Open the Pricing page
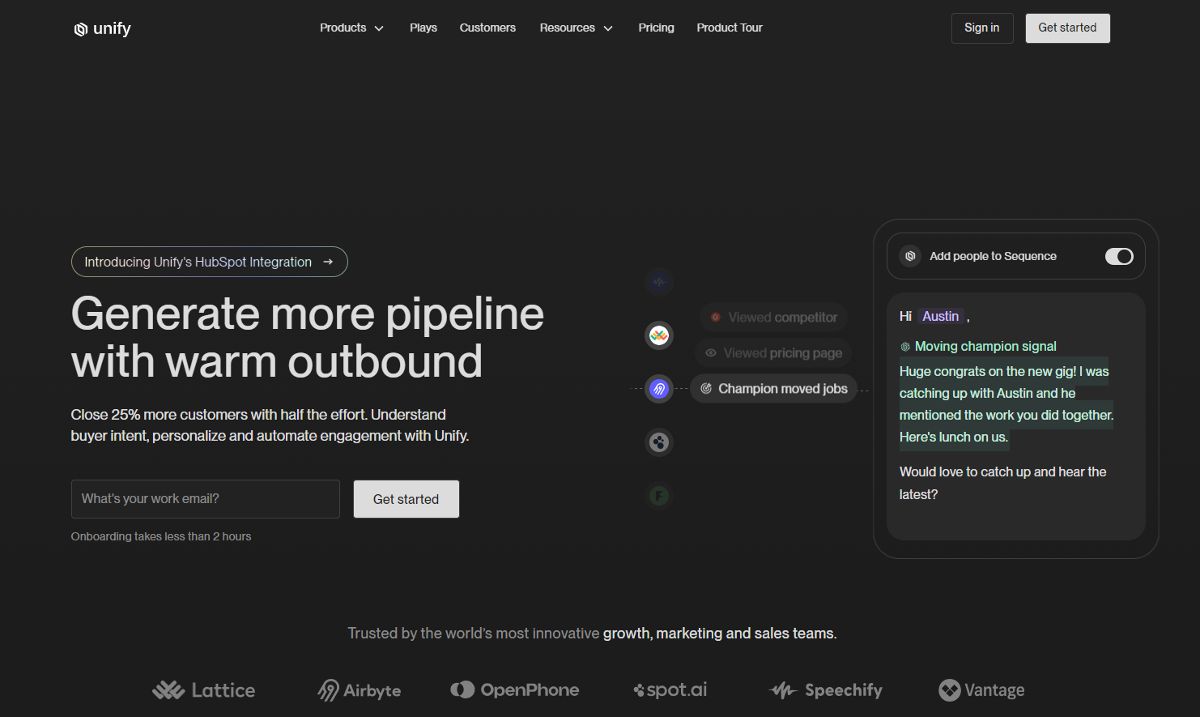Viewport: 1200px width, 717px height. point(656,28)
